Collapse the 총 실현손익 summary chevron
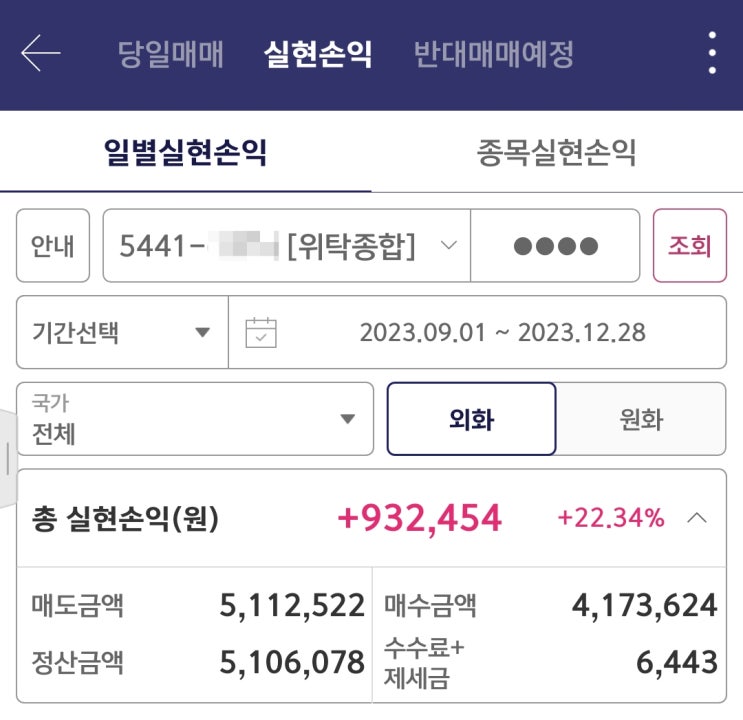Image resolution: width=743 pixels, height=720 pixels. (x=697, y=518)
